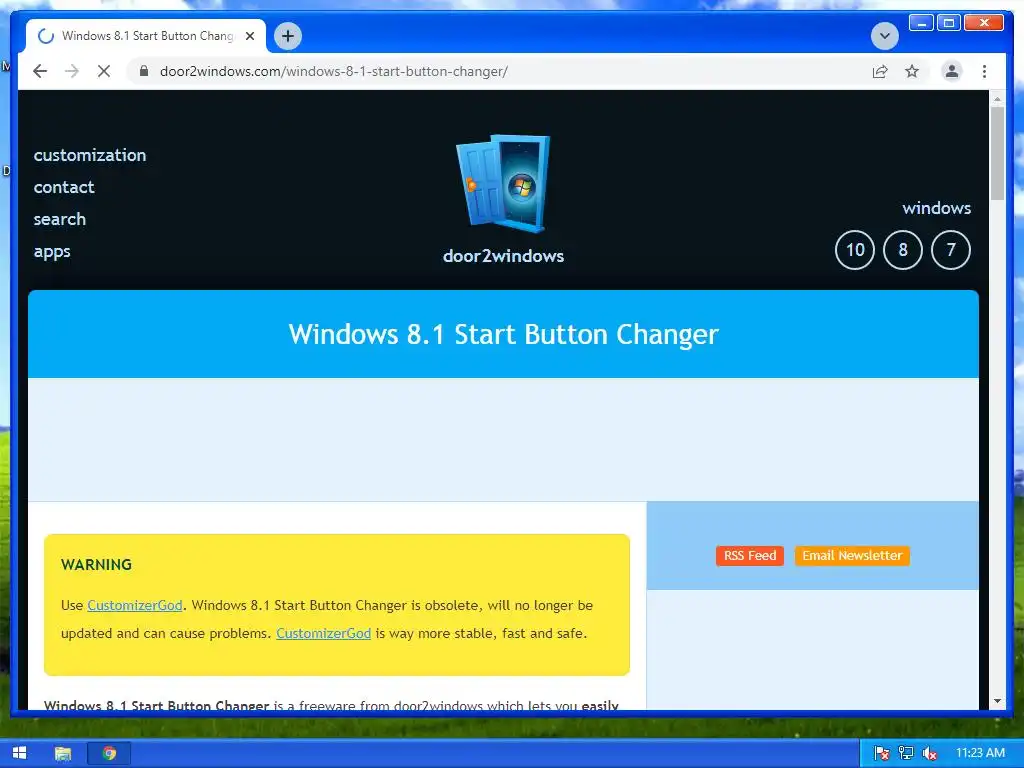Select the Windows 8.1 Start Button Changer tab
1024x768 pixels.
click(x=146, y=36)
